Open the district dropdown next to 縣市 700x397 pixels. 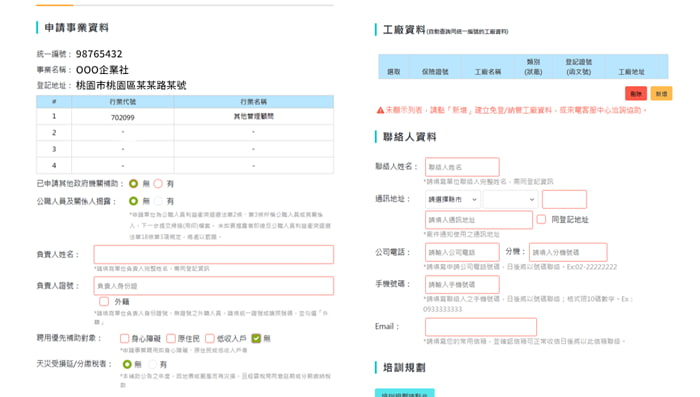pos(511,199)
